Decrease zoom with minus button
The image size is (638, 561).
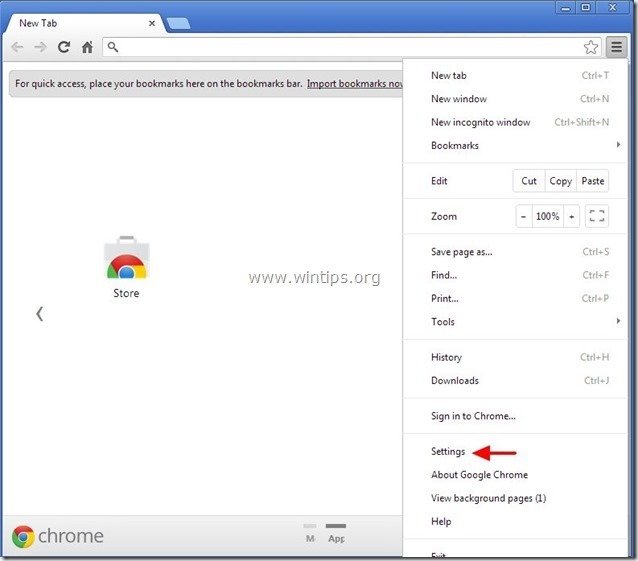point(524,216)
